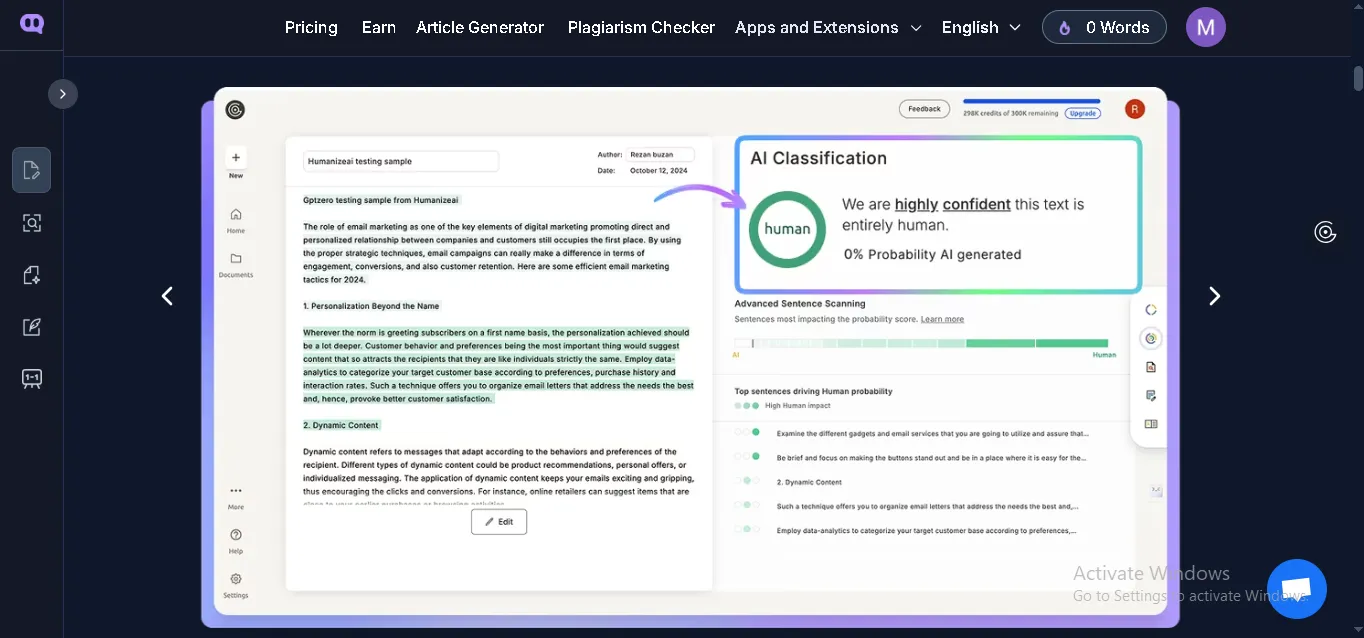The width and height of the screenshot is (1364, 638).
Task: Click the loading ring icon in right panel
Action: 1151,310
